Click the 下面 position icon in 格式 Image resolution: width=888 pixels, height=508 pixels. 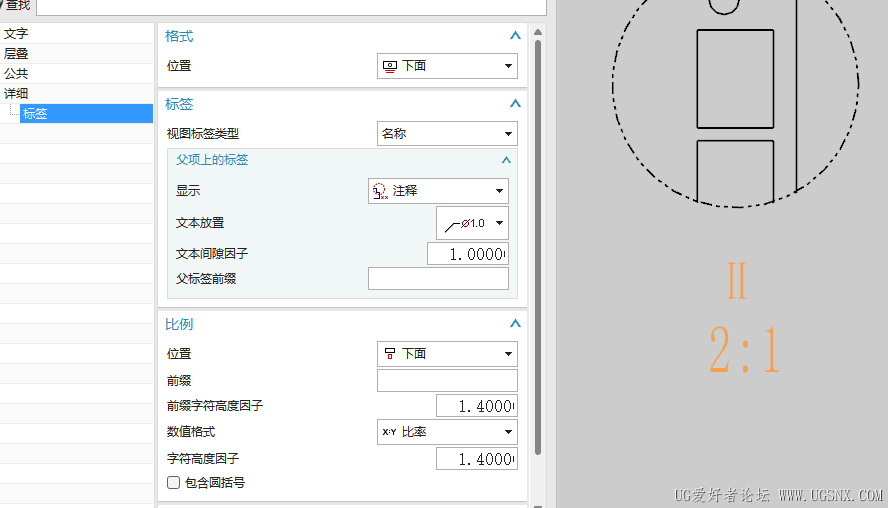(390, 66)
